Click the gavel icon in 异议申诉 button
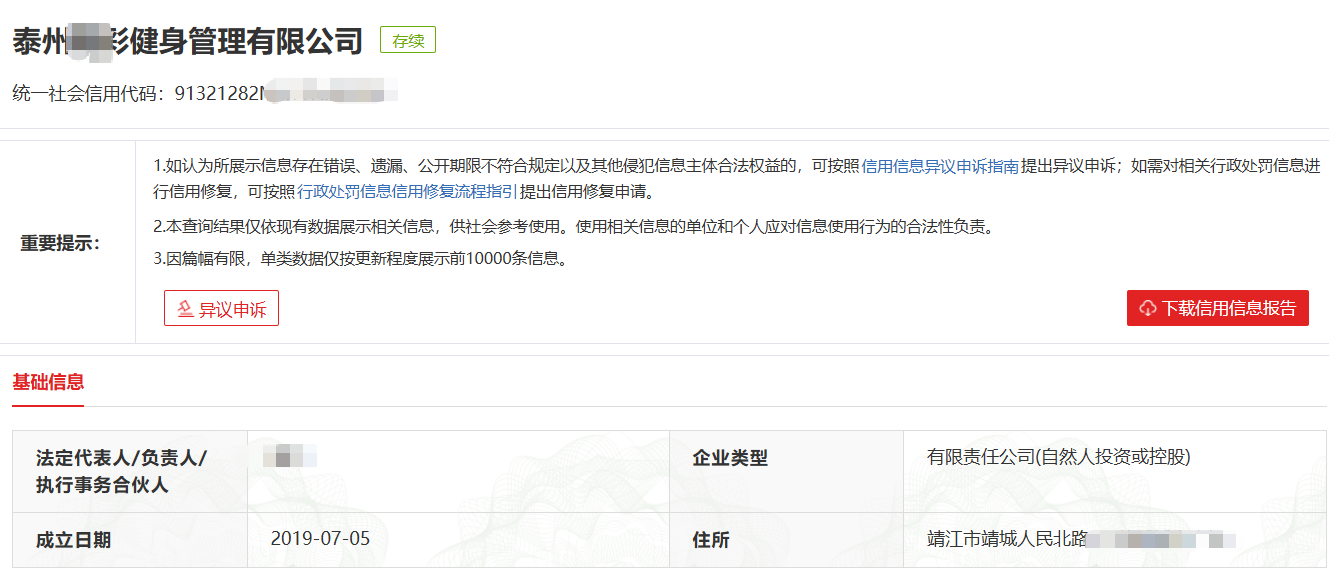Viewport: 1329px width, 576px height. (185, 309)
